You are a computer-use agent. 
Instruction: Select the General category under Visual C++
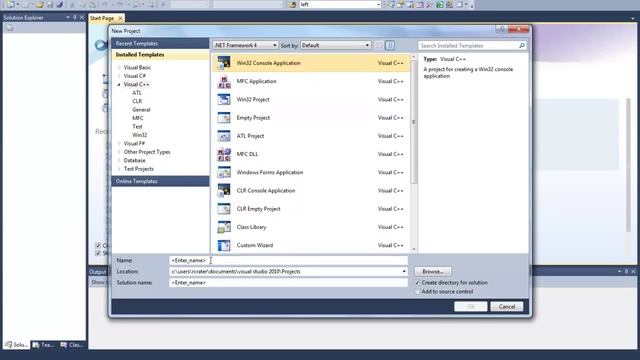point(141,110)
